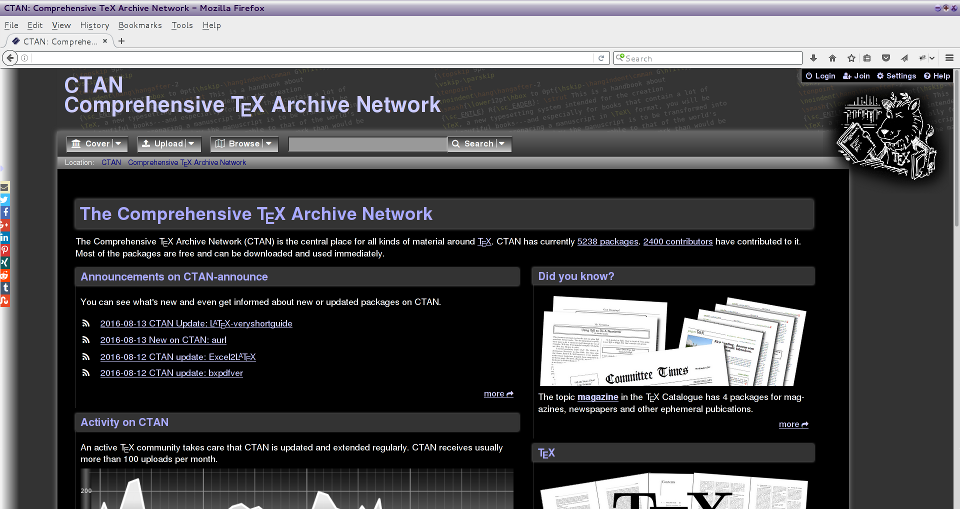The image size is (960, 509).
Task: Open the History menu
Action: point(95,25)
